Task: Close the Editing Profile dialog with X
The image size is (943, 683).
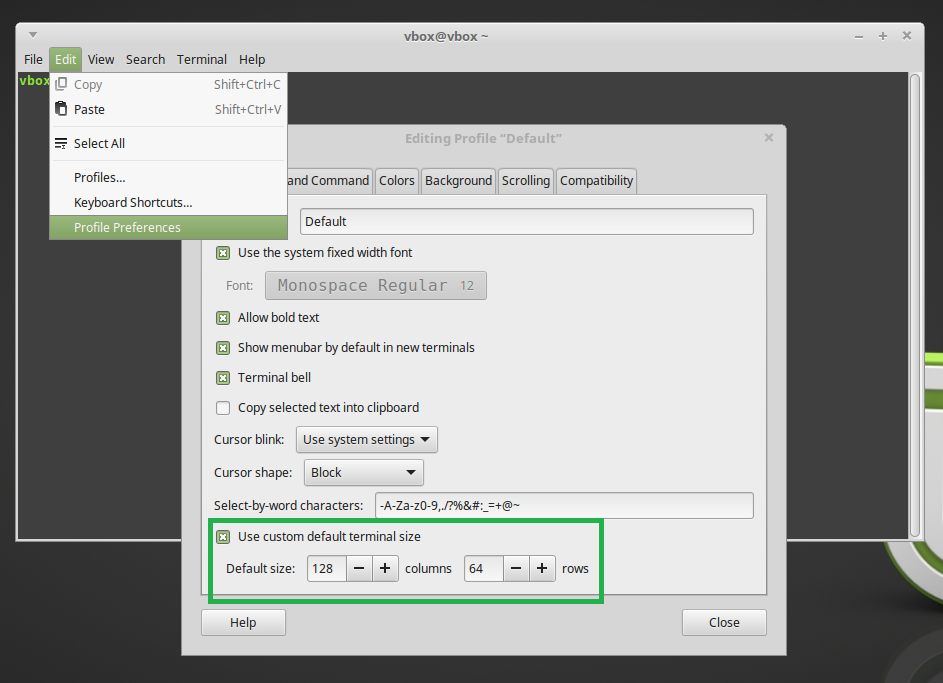Action: tap(769, 138)
